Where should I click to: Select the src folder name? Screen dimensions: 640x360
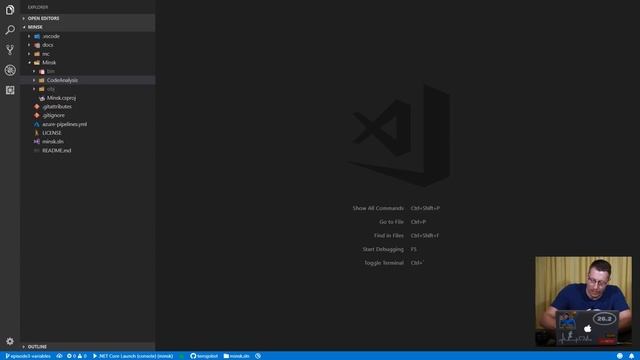(46, 54)
